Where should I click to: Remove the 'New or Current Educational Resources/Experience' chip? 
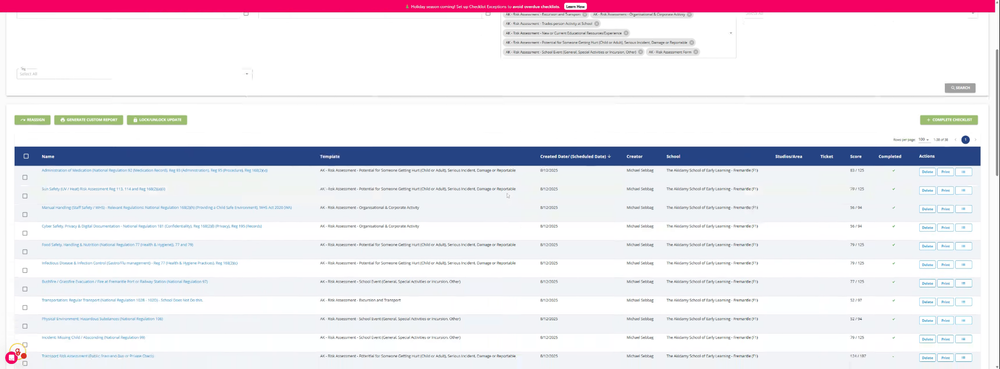click(x=626, y=33)
